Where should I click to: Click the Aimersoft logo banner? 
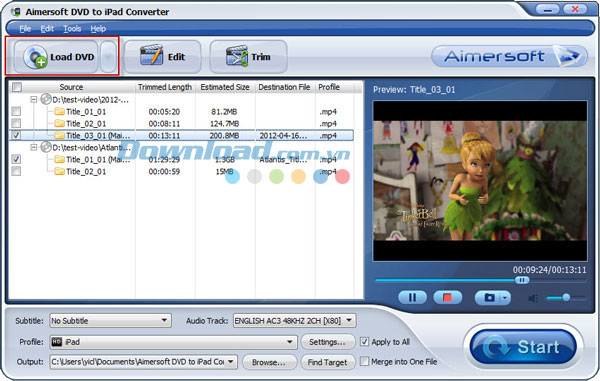509,56
